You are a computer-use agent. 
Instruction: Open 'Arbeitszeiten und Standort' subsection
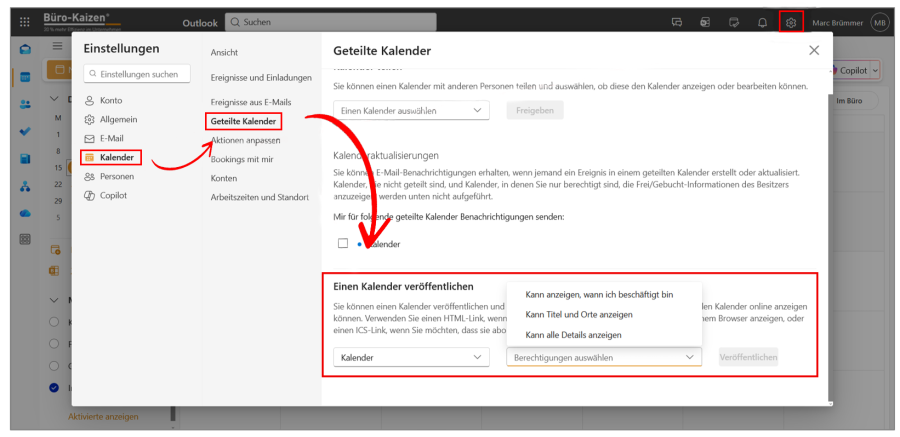259,197
